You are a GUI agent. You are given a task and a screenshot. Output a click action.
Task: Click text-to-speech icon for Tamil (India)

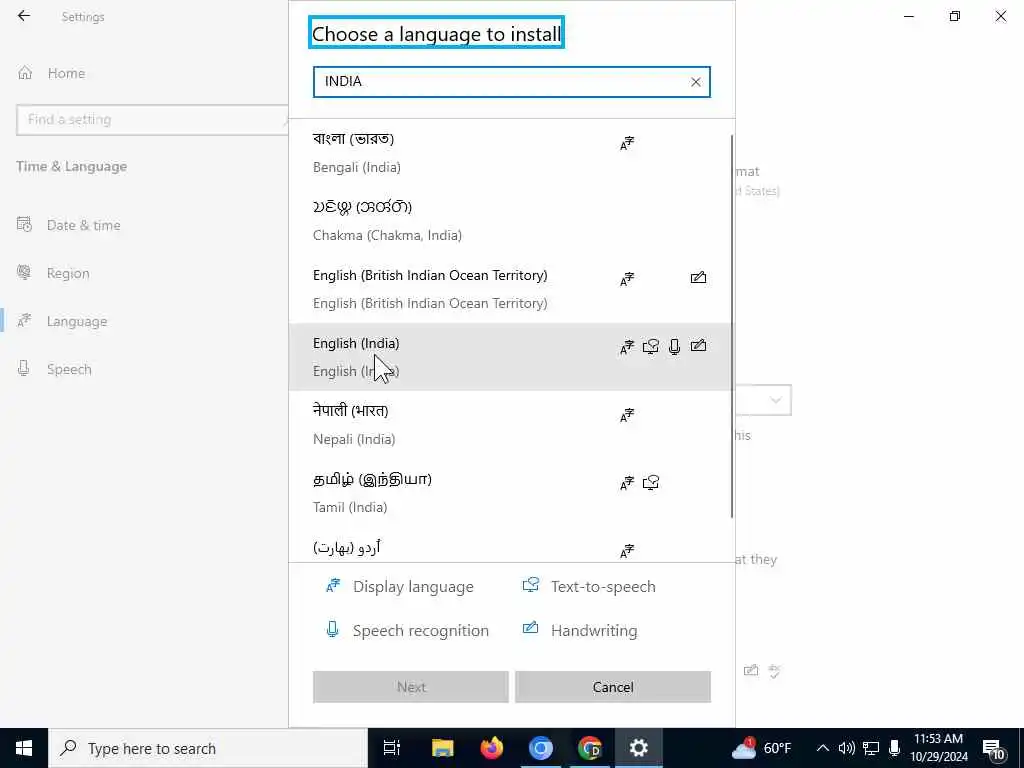[650, 483]
